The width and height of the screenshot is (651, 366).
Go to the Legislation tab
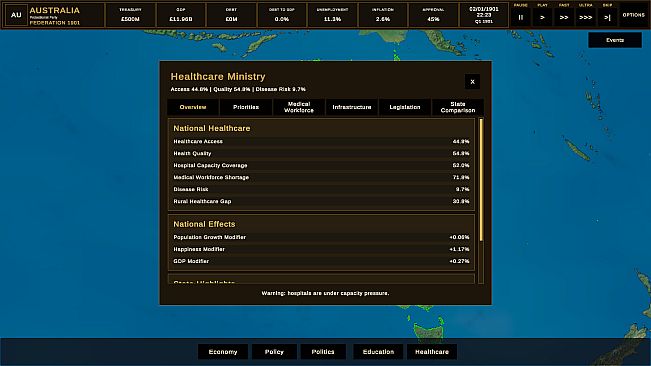coord(405,107)
